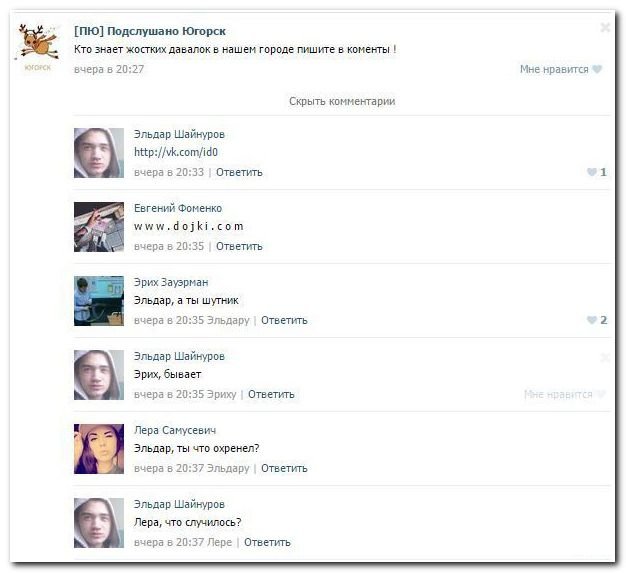Open Эрих Зауэрман's avatar thumbnail
The height and width of the screenshot is (573, 626).
tap(99, 301)
